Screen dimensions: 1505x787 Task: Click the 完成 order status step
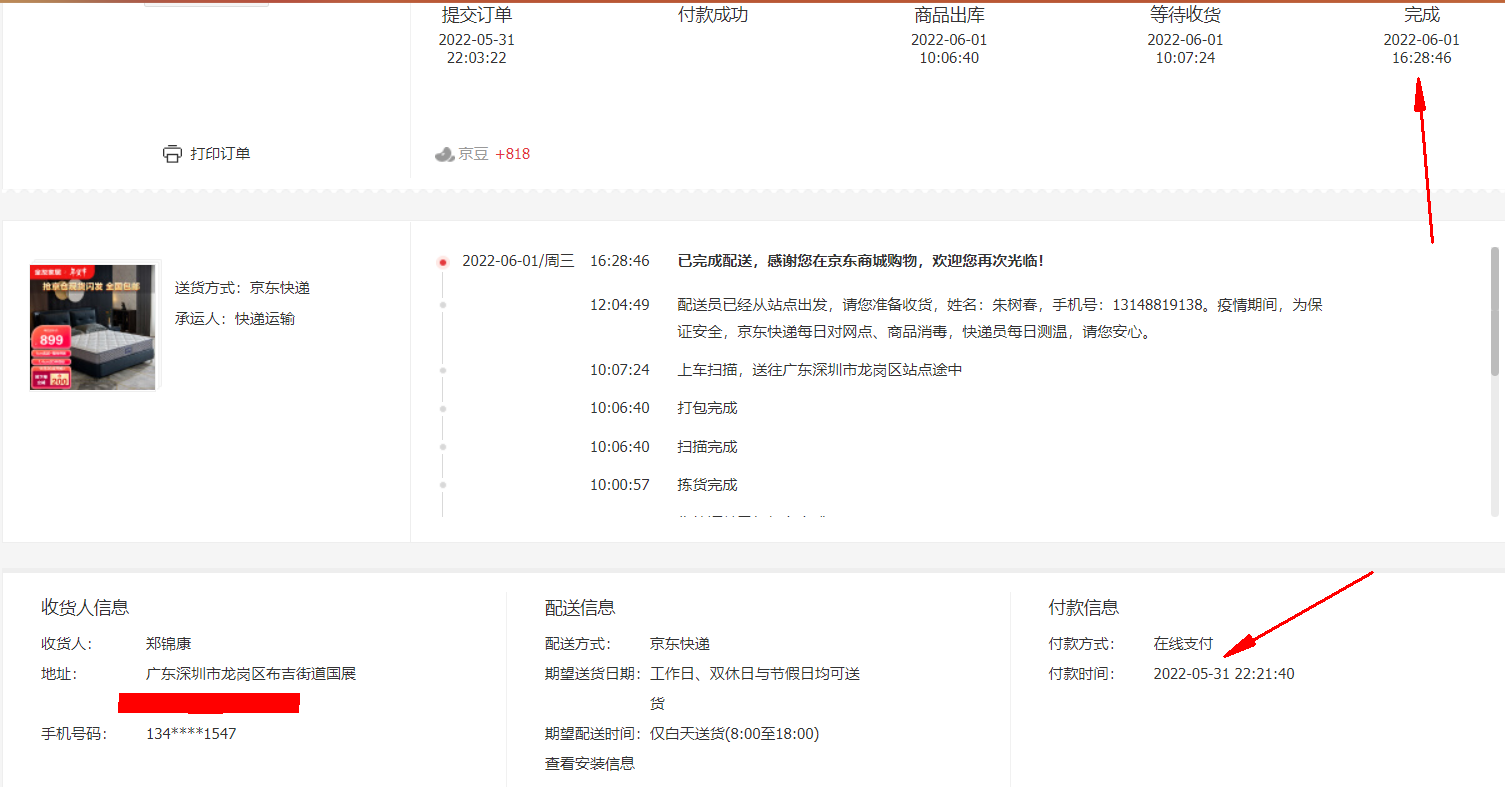[x=1421, y=15]
